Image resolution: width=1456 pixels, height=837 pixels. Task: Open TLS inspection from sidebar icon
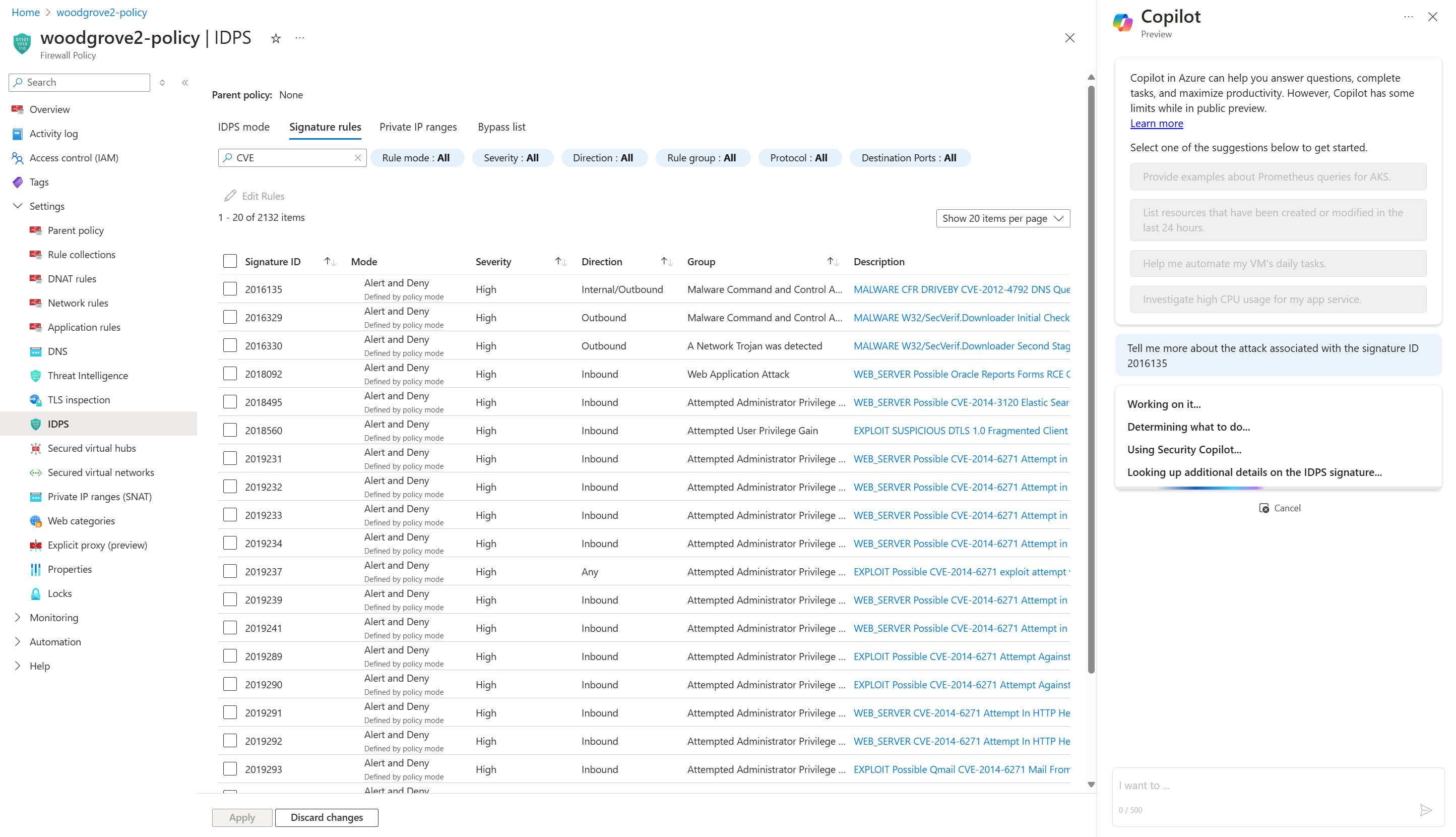tap(36, 399)
